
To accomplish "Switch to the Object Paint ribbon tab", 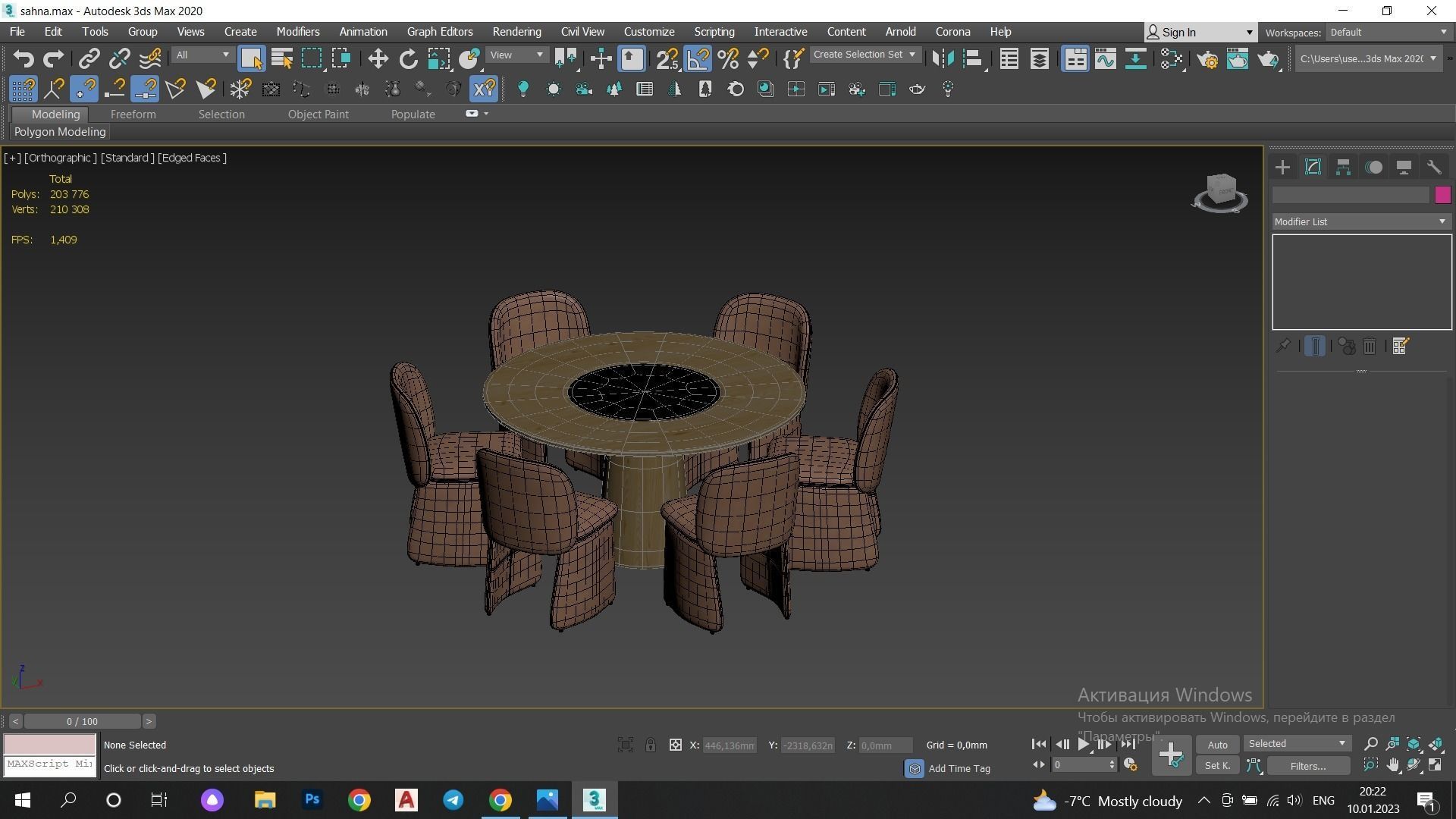I will [318, 115].
